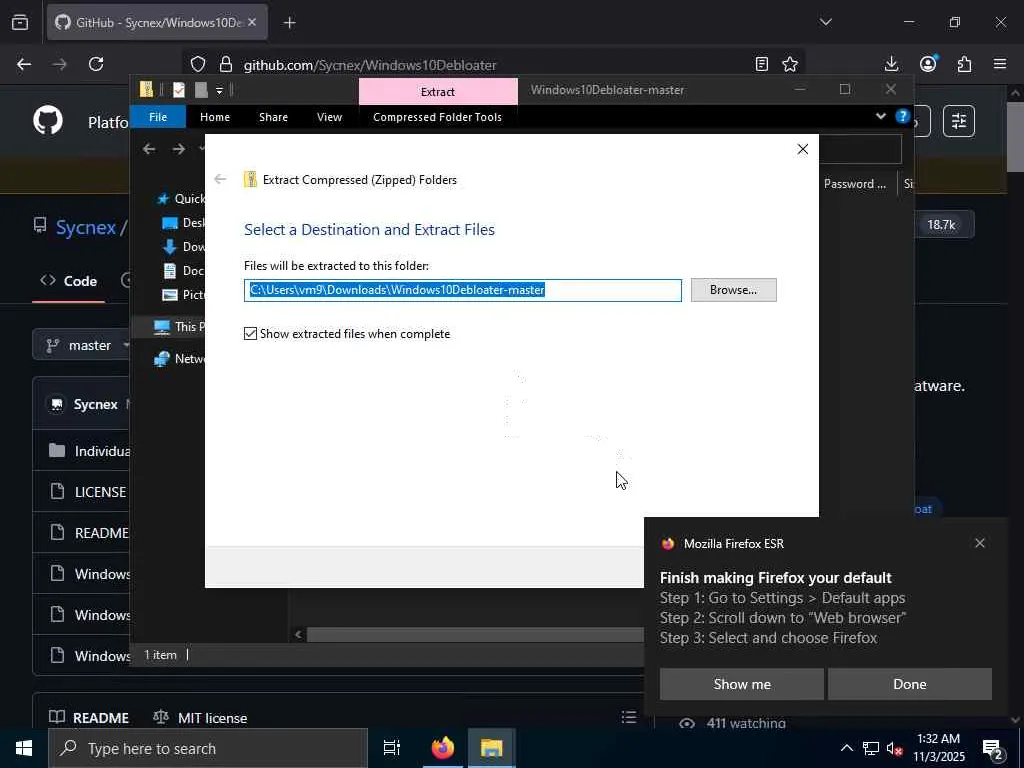The image size is (1024, 768).
Task: Click the pink Extract contextual tab
Action: [x=438, y=91]
